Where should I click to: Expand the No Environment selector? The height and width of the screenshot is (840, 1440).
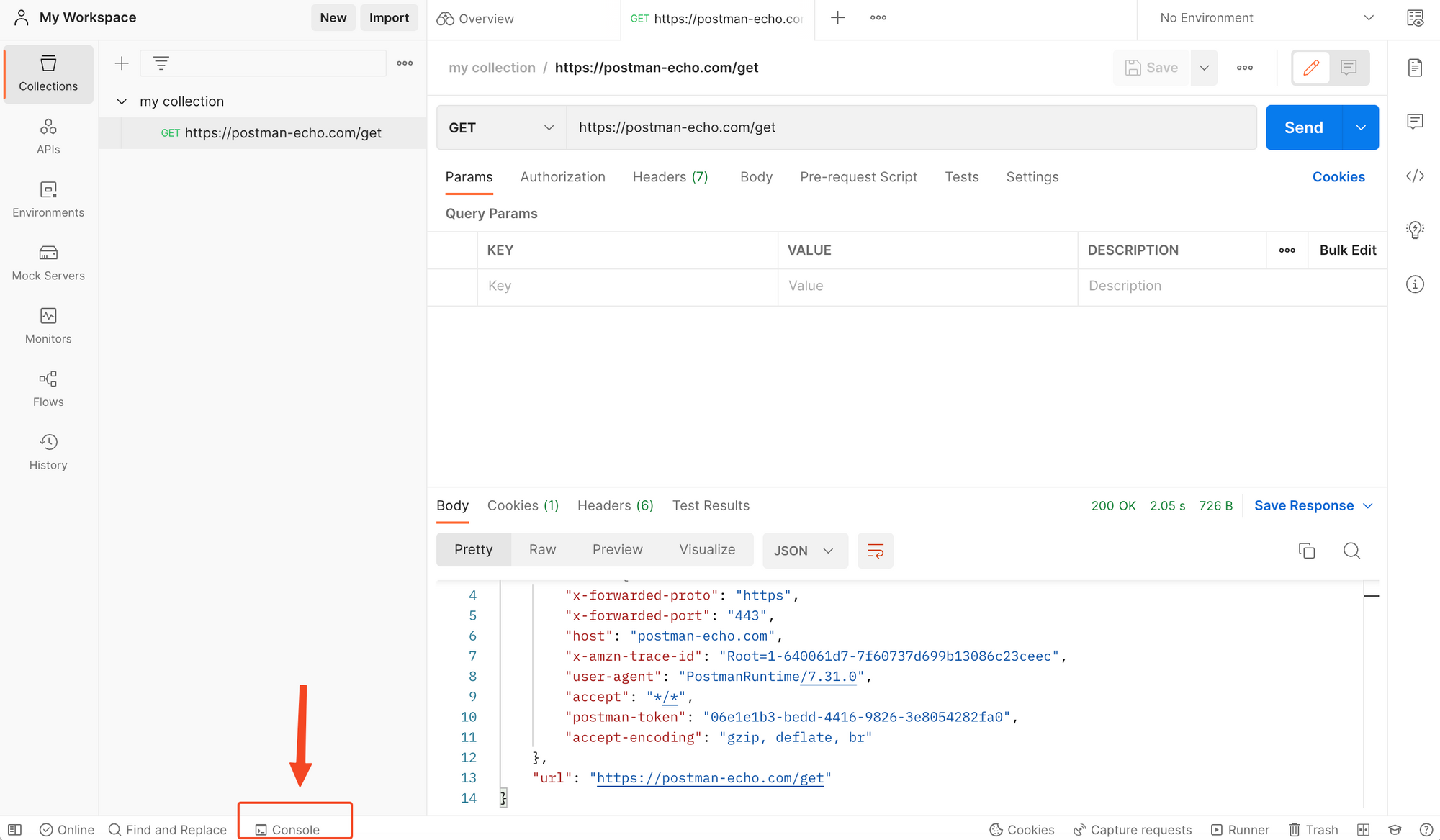[x=1266, y=18]
